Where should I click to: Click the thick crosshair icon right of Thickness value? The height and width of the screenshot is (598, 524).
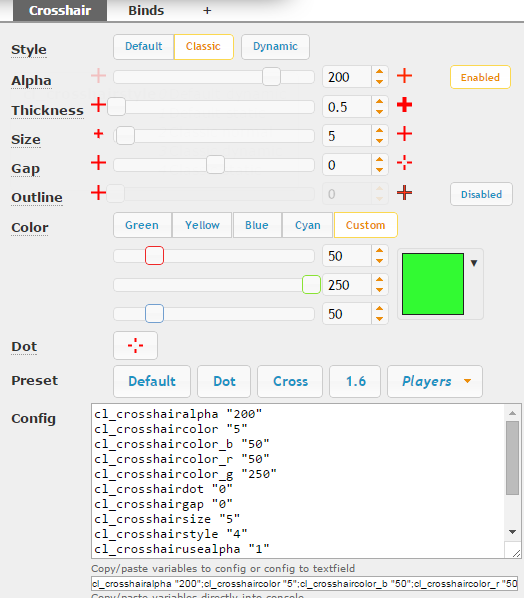(404, 104)
